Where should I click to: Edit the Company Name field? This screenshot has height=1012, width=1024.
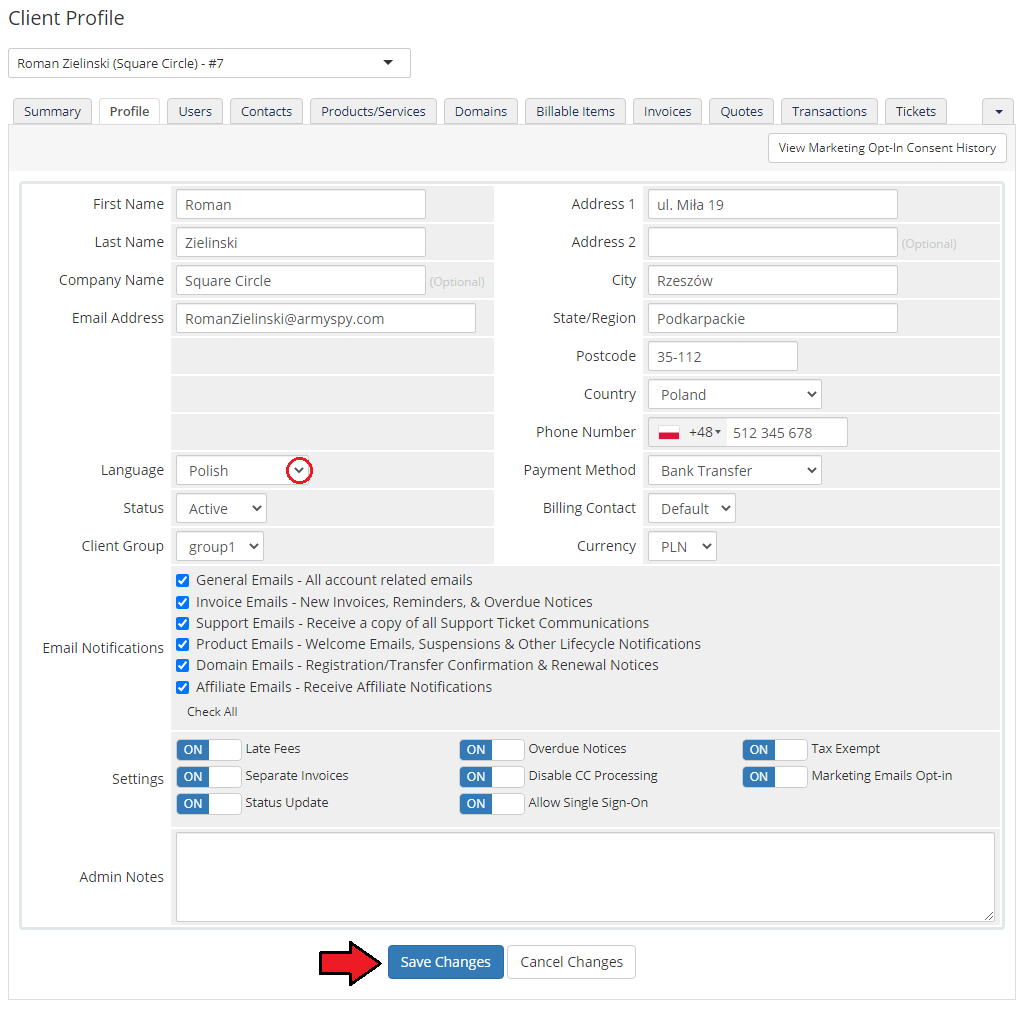pos(300,280)
